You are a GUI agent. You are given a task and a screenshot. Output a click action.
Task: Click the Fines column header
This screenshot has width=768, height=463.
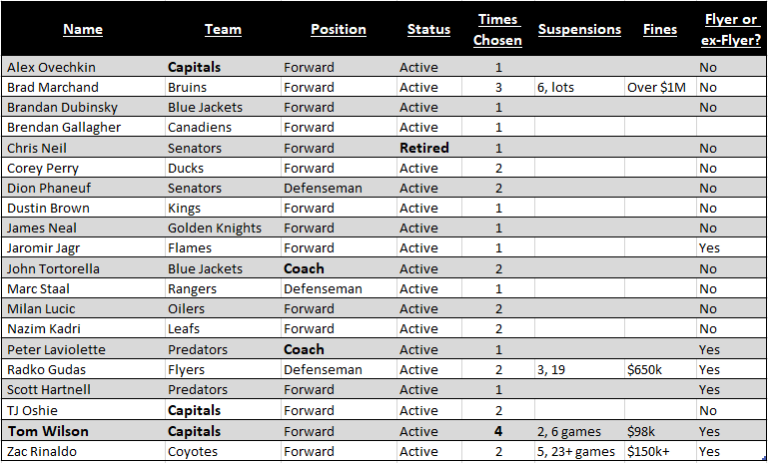(660, 29)
